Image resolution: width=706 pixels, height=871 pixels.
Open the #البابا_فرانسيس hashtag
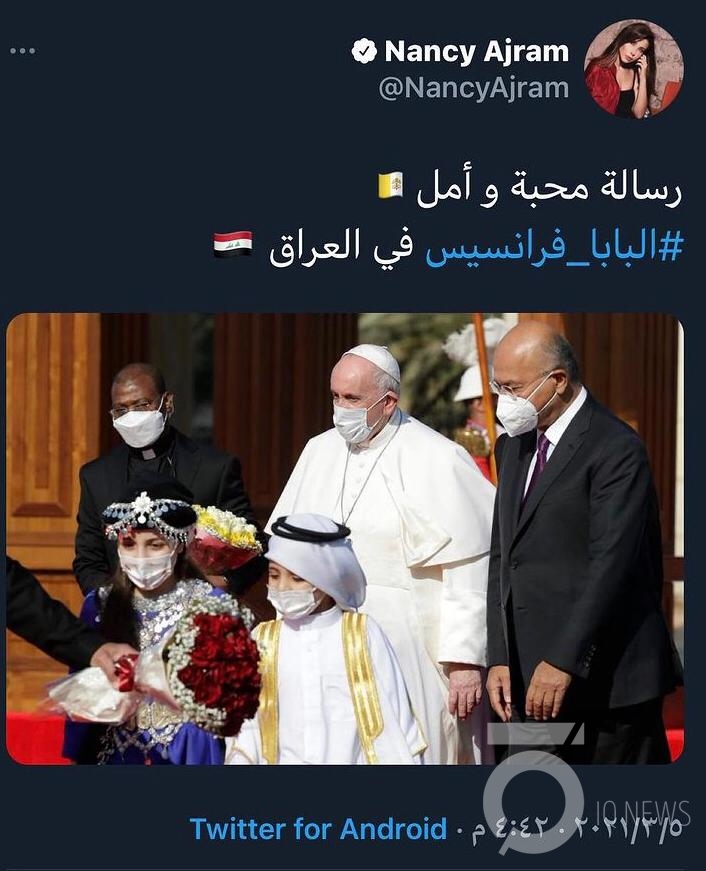pos(554,247)
